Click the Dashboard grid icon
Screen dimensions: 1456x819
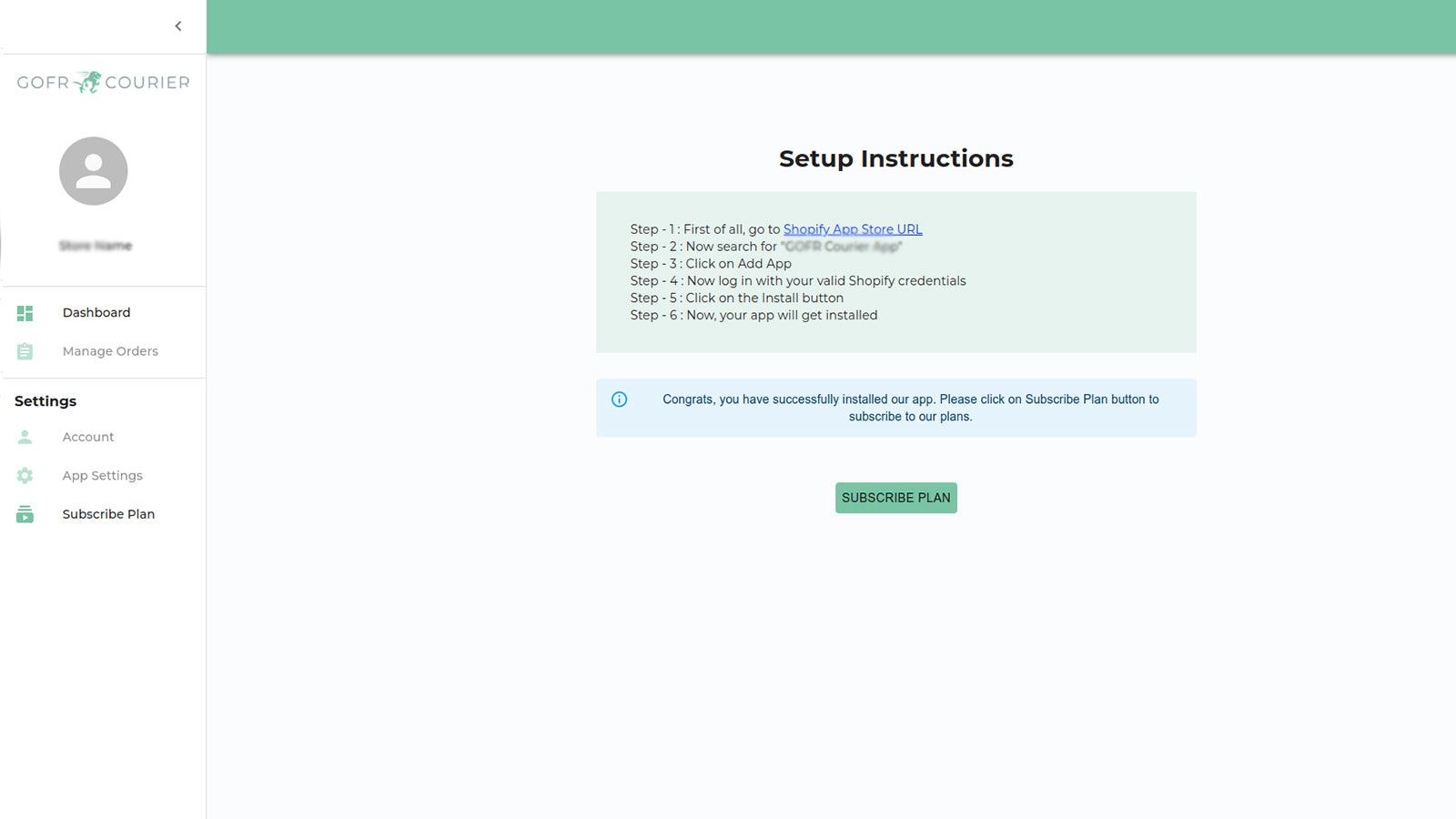pyautogui.click(x=25, y=313)
